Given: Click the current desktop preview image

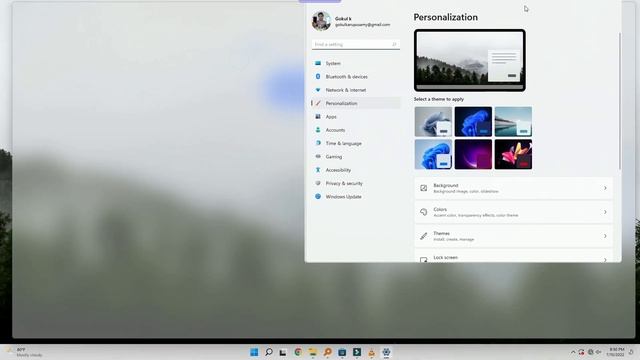Looking at the screenshot, I should point(469,60).
